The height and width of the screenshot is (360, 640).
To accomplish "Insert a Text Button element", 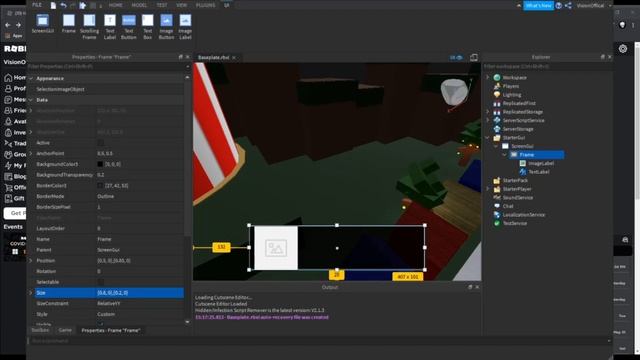I will (x=129, y=27).
